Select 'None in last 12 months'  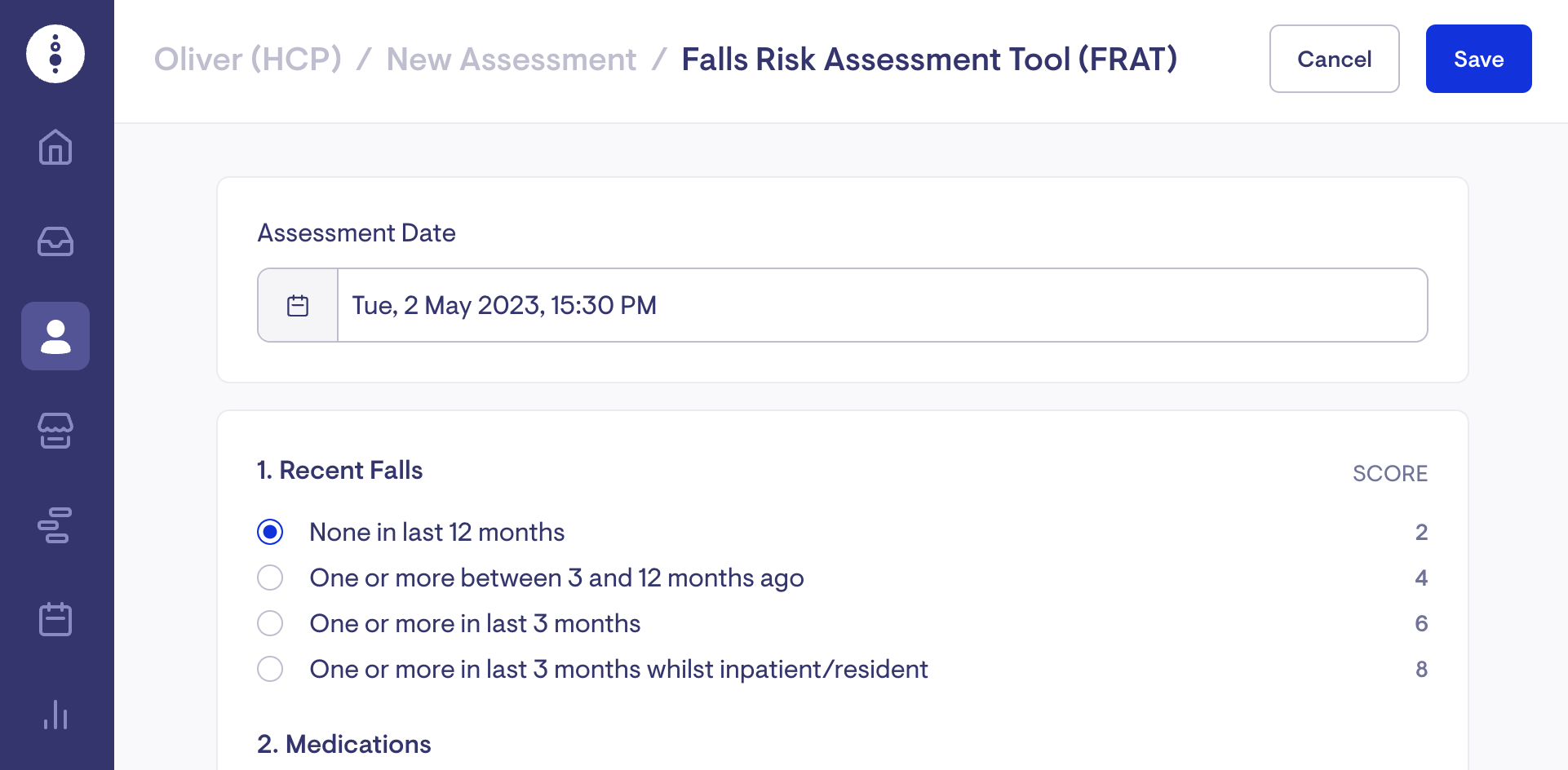coord(270,532)
